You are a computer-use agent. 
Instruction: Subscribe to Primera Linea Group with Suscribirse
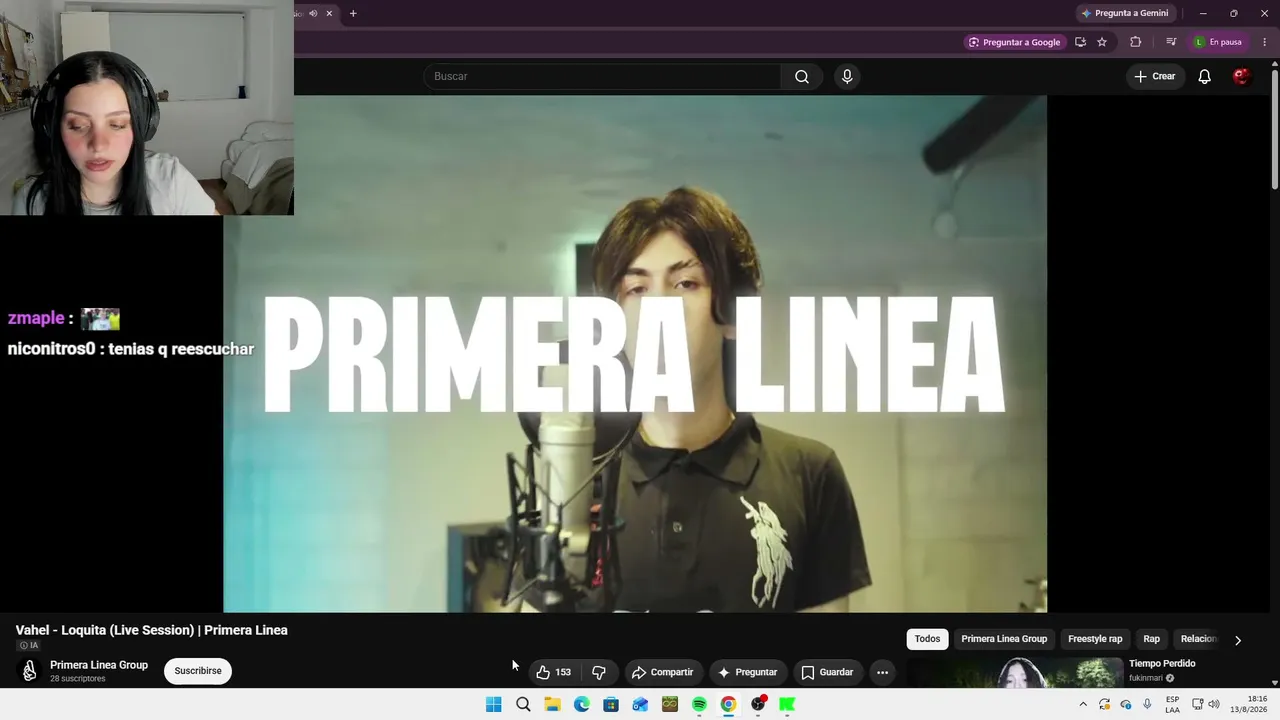[x=198, y=671]
